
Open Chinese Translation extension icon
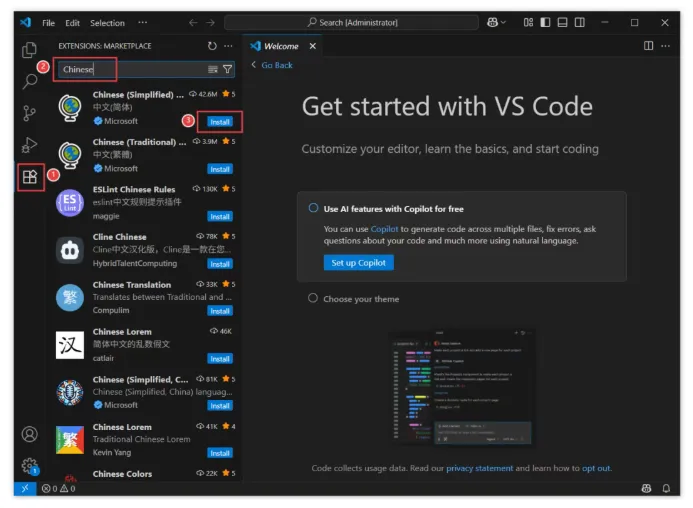coord(70,298)
